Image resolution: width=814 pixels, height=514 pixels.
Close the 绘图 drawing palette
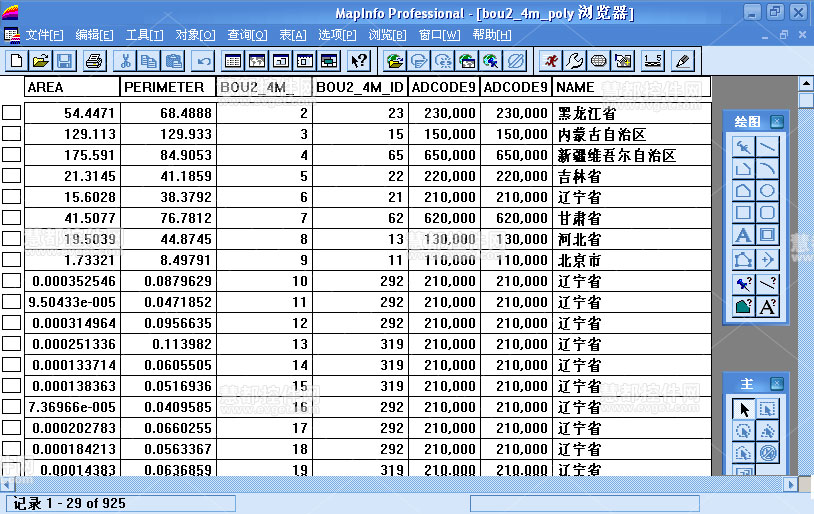point(777,121)
